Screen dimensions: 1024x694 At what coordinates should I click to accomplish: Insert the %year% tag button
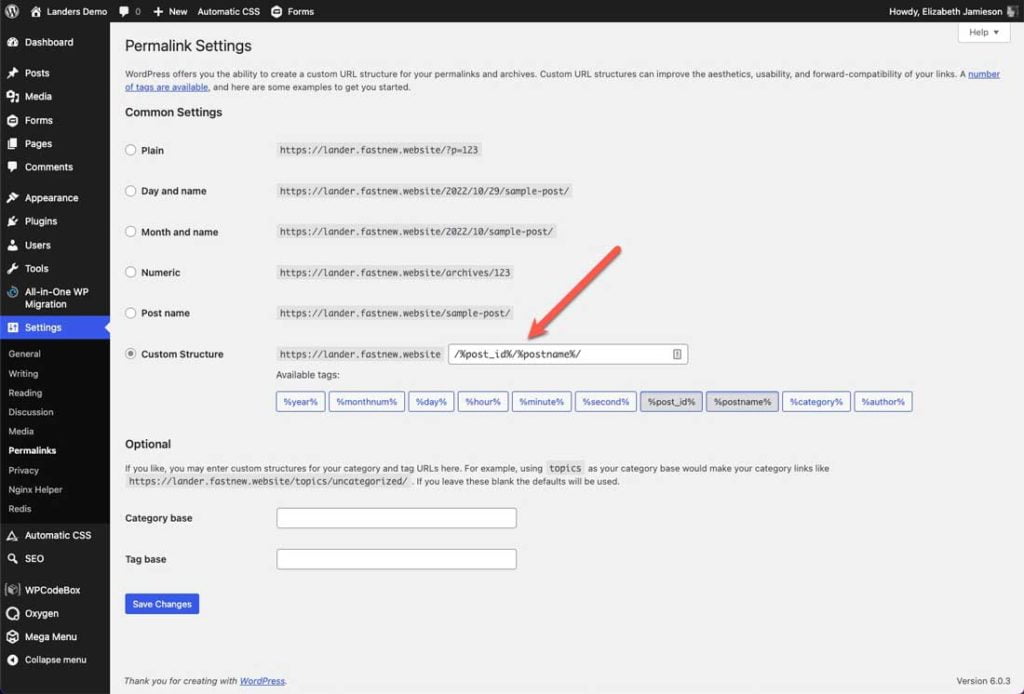[x=300, y=402]
